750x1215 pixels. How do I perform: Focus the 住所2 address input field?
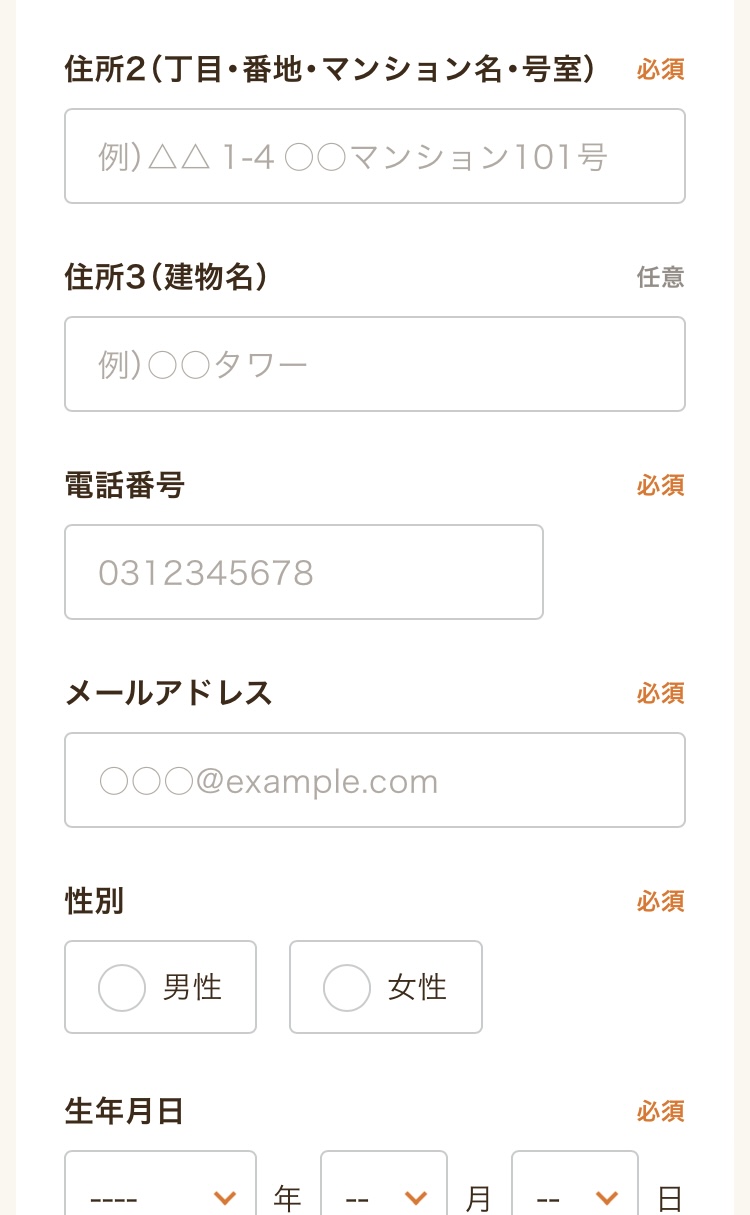[x=375, y=156]
